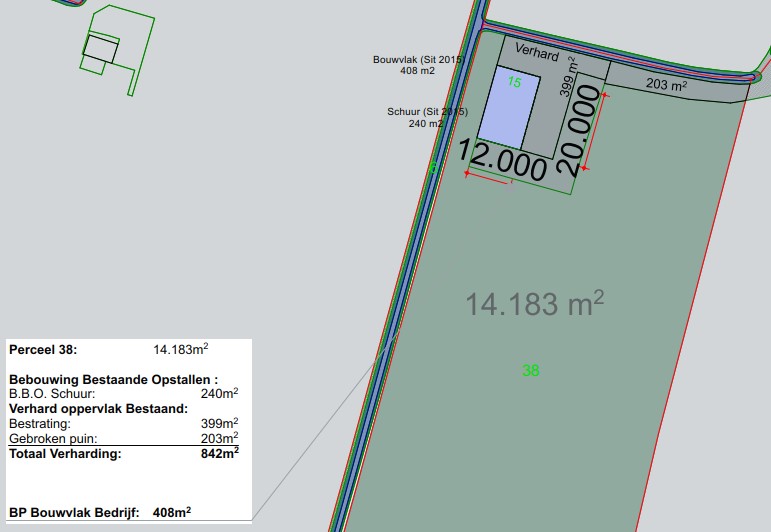Click the small black-outlined building at top left
This screenshot has height=532, width=771.
101,49
